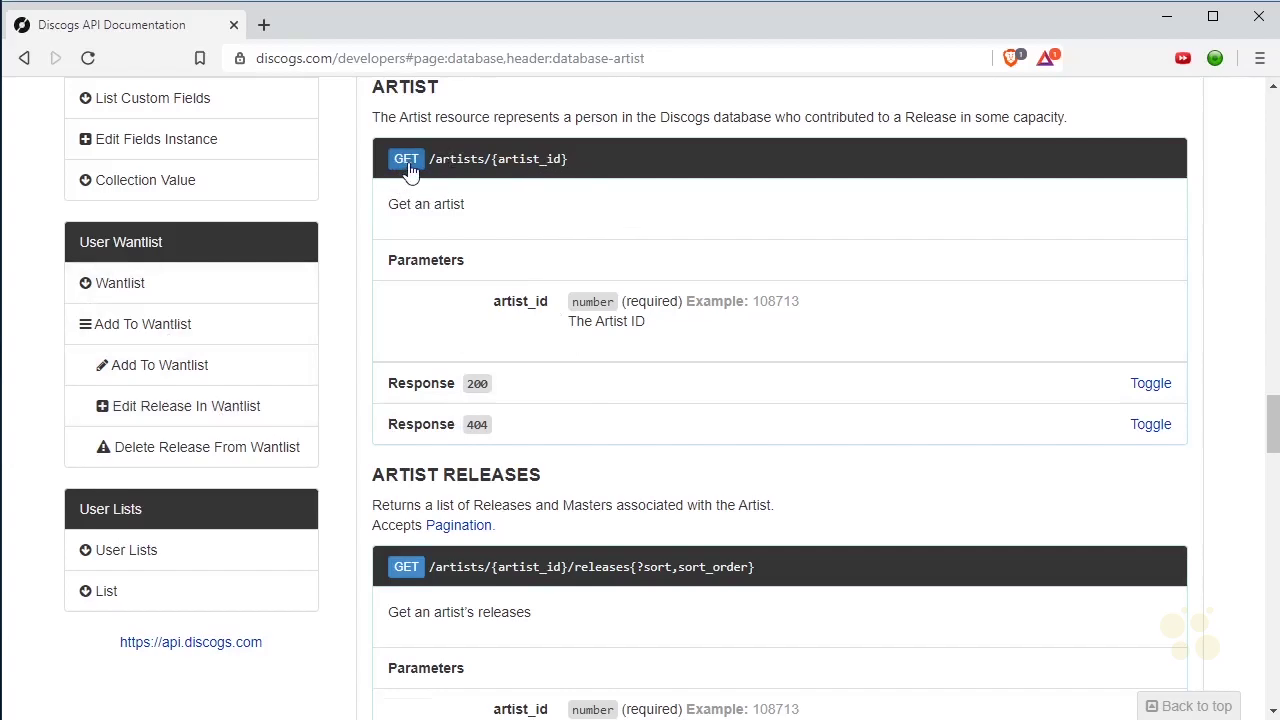Open Edit Release In Wantlist item
Image resolution: width=1280 pixels, height=720 pixels.
point(191,406)
